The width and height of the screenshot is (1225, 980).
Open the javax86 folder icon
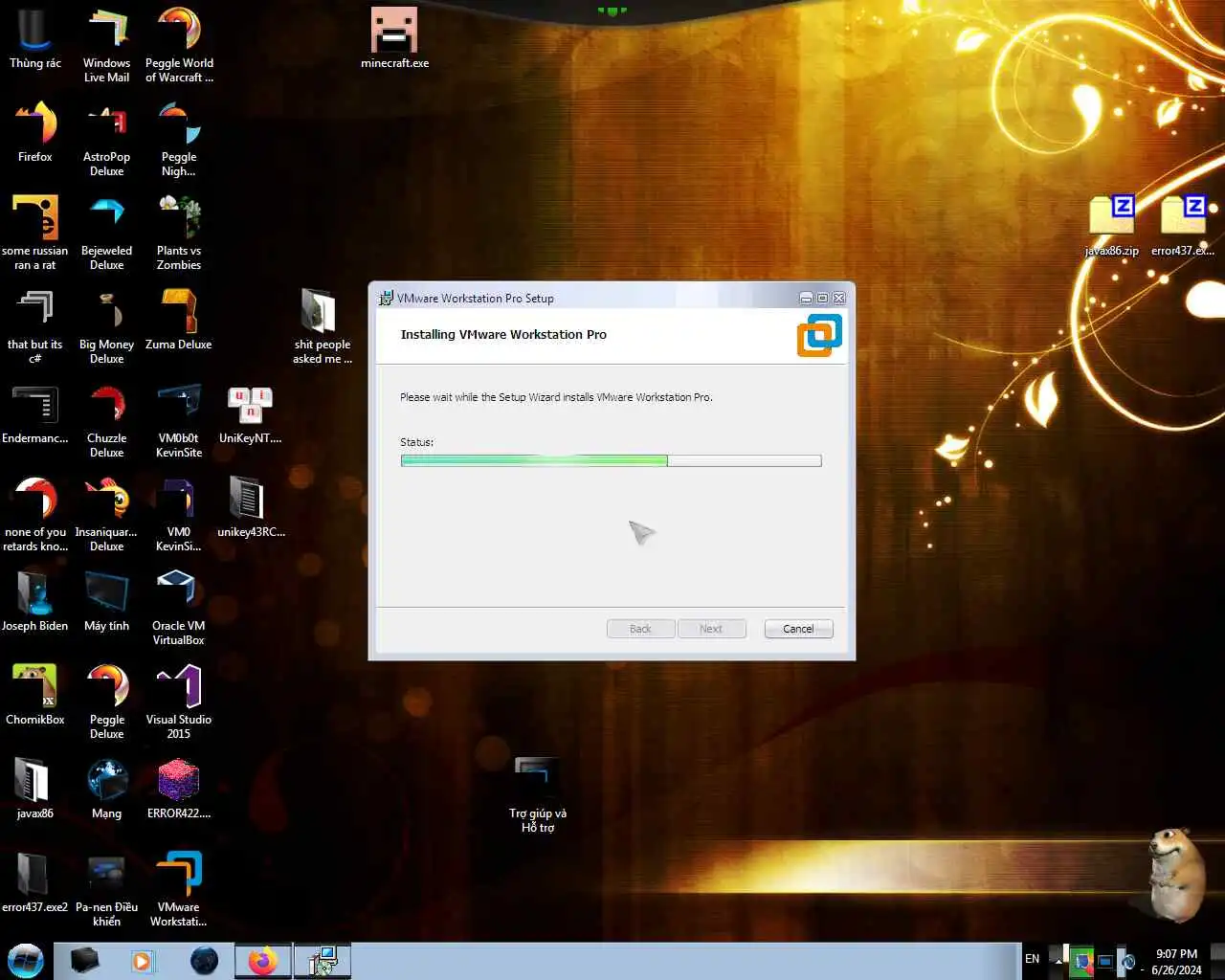point(34,789)
